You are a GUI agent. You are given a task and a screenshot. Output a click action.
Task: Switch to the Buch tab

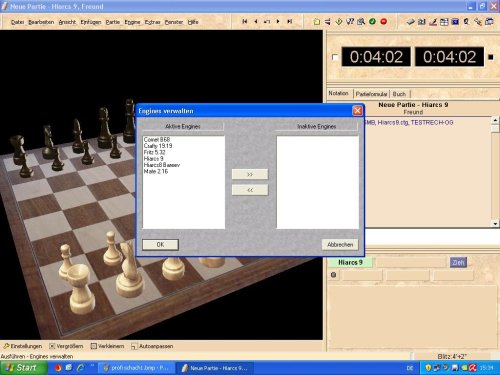pyautogui.click(x=399, y=94)
